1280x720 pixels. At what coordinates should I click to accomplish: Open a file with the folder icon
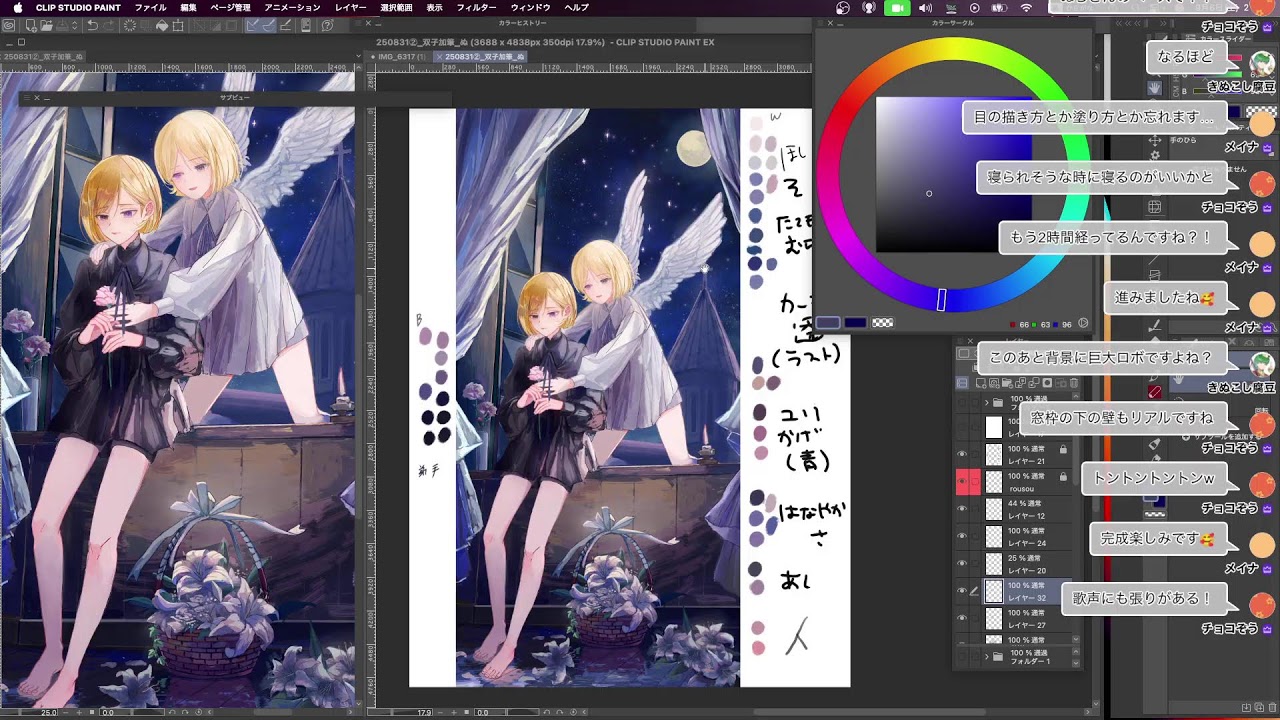(x=46, y=25)
